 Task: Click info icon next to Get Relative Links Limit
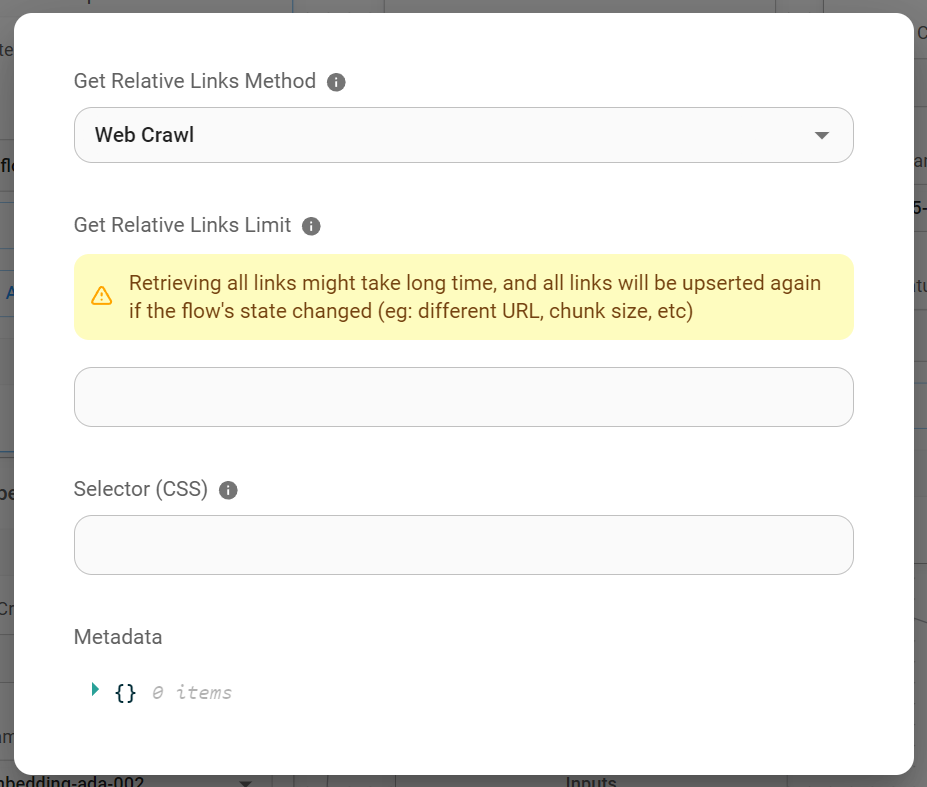311,226
